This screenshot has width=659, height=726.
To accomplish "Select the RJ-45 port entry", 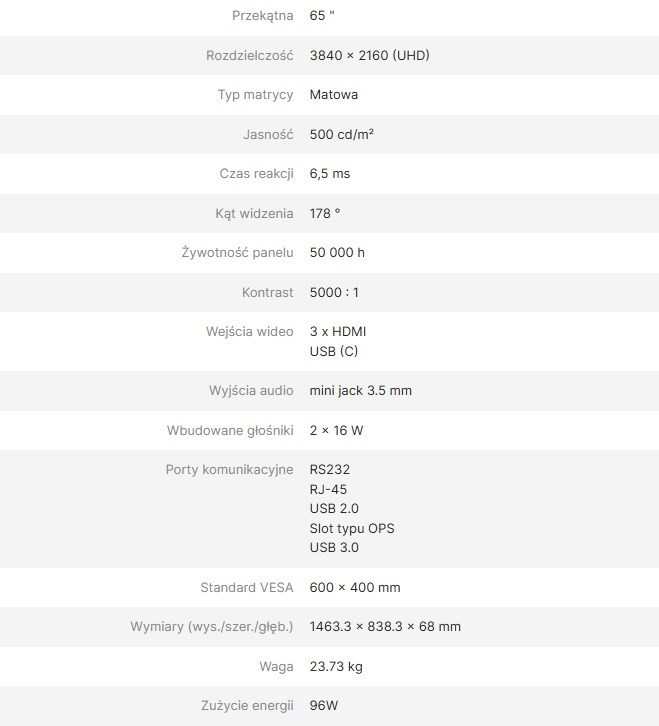I will coord(329,489).
